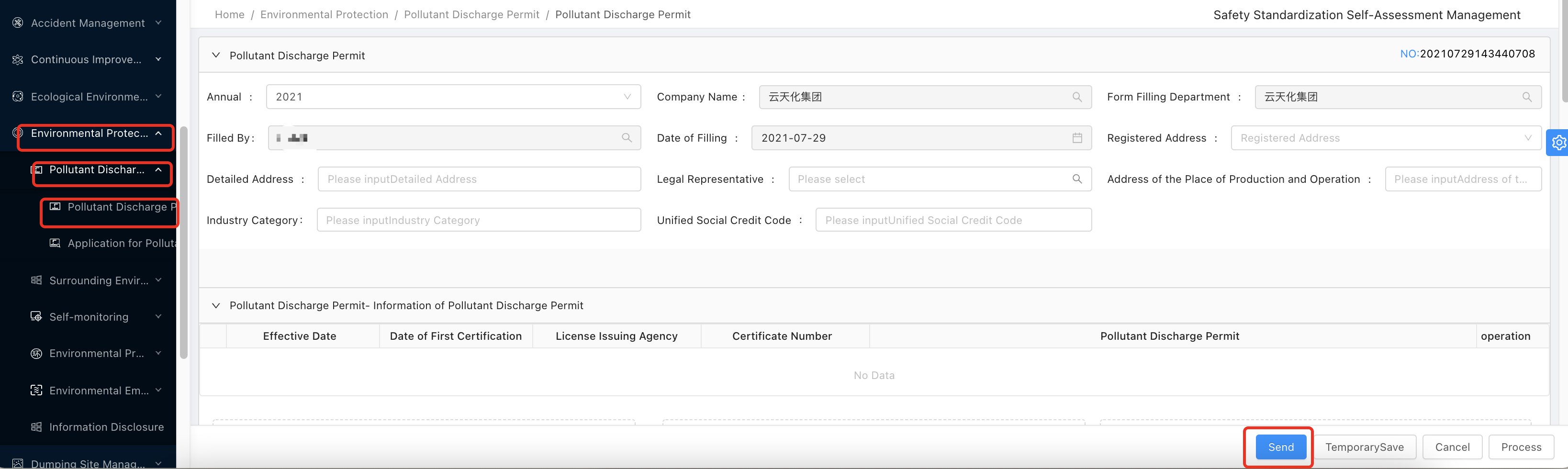1568x469 pixels.
Task: Click Address of Place of Production input
Action: 1463,179
